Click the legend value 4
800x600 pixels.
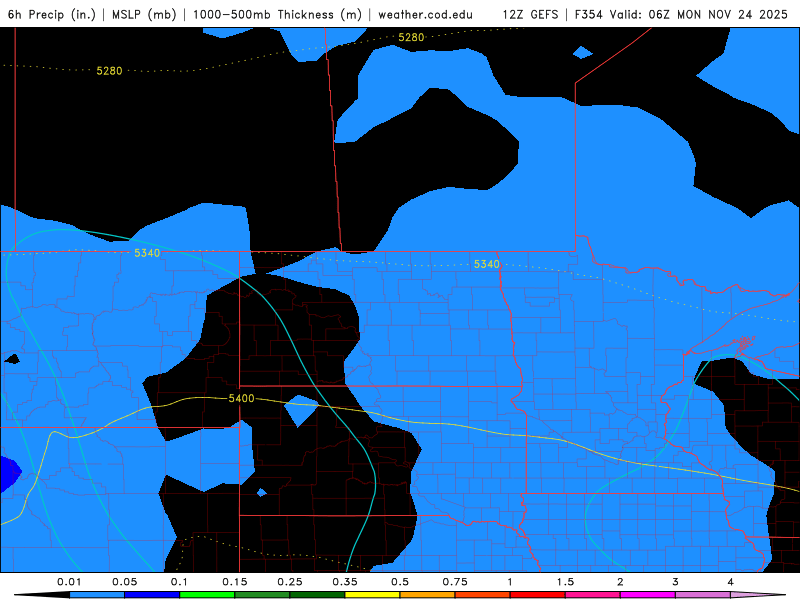(731, 582)
